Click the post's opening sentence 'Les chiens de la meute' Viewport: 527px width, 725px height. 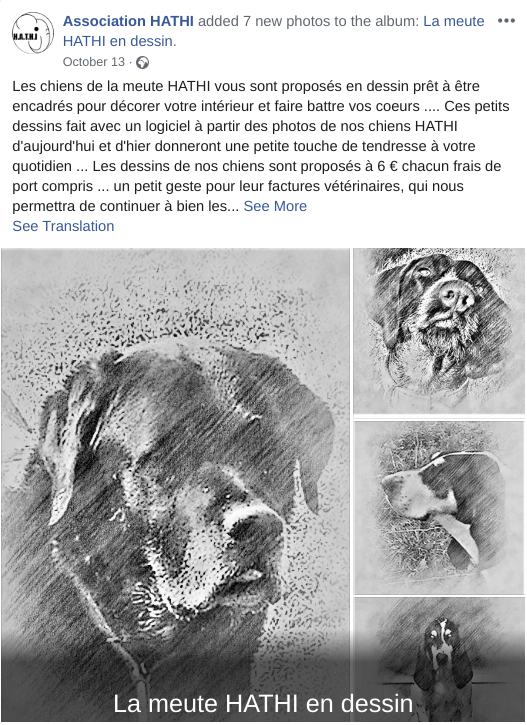pyautogui.click(x=88, y=86)
